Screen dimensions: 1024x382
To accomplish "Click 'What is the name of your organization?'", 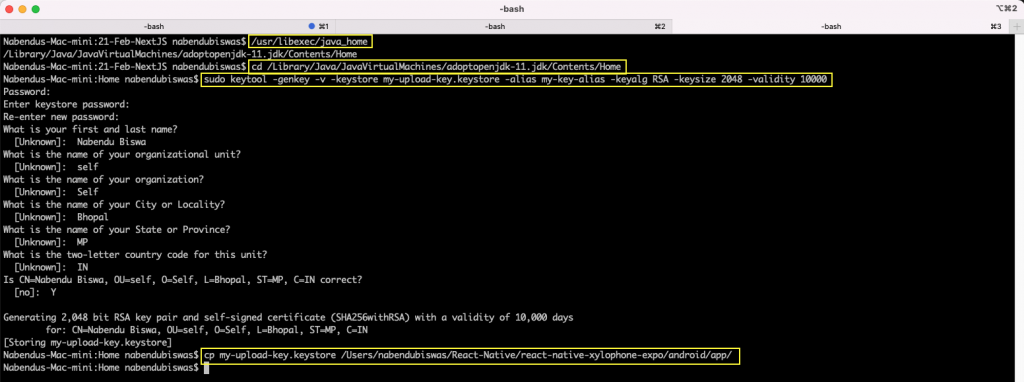I will tap(103, 179).
